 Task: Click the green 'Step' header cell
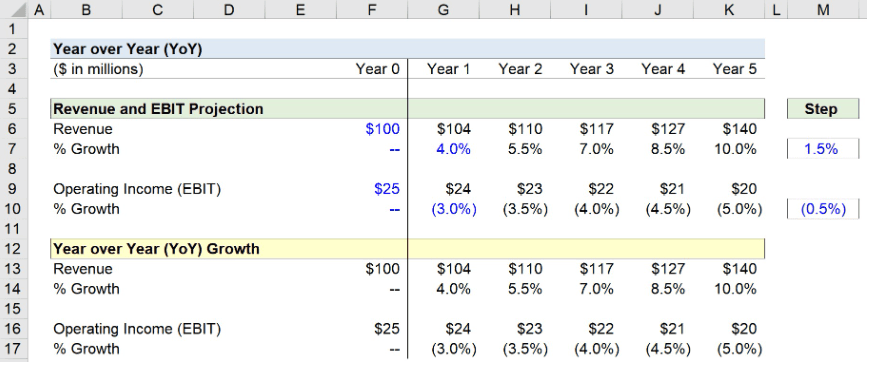823,109
